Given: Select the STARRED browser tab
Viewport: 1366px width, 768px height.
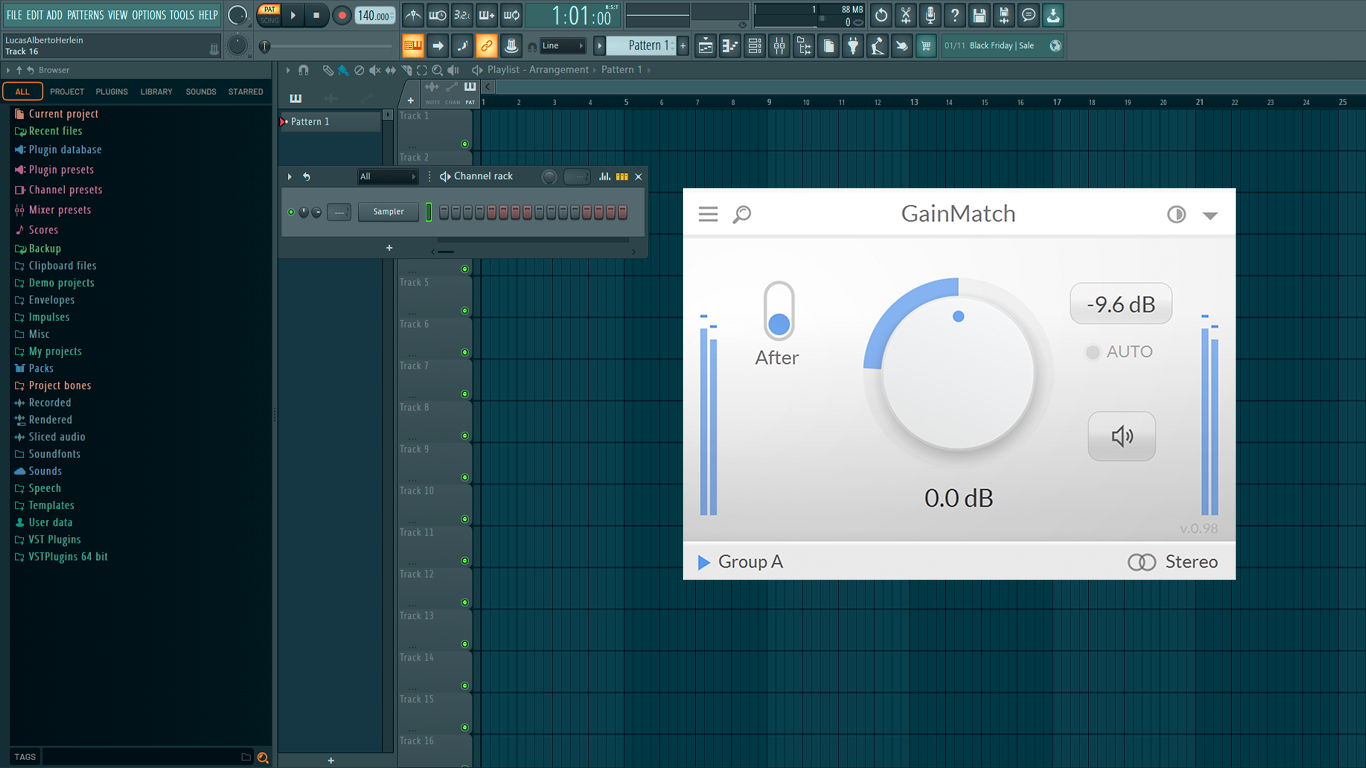Looking at the screenshot, I should click(246, 91).
